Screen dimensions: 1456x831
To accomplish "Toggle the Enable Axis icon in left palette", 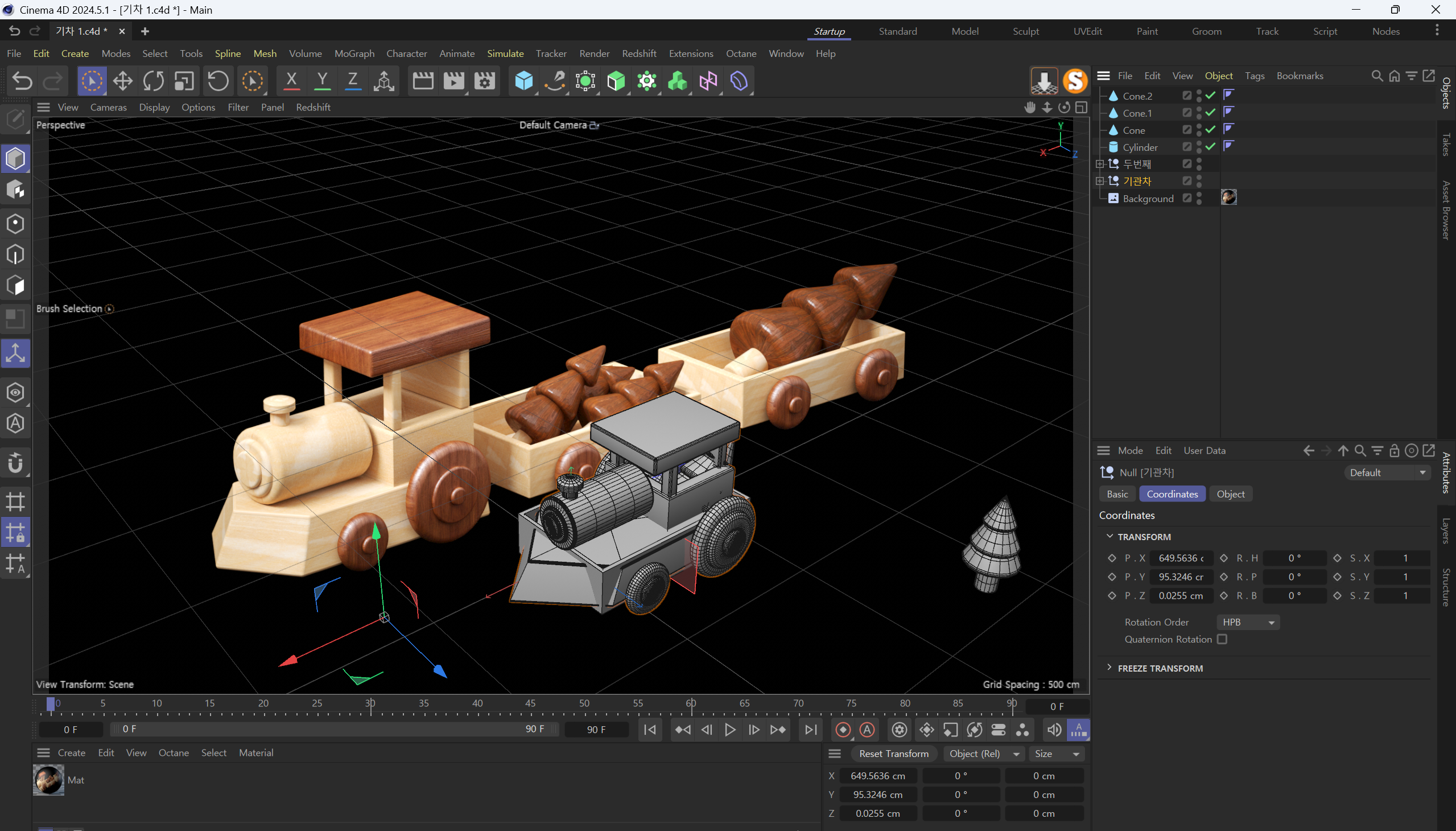I will click(x=15, y=354).
